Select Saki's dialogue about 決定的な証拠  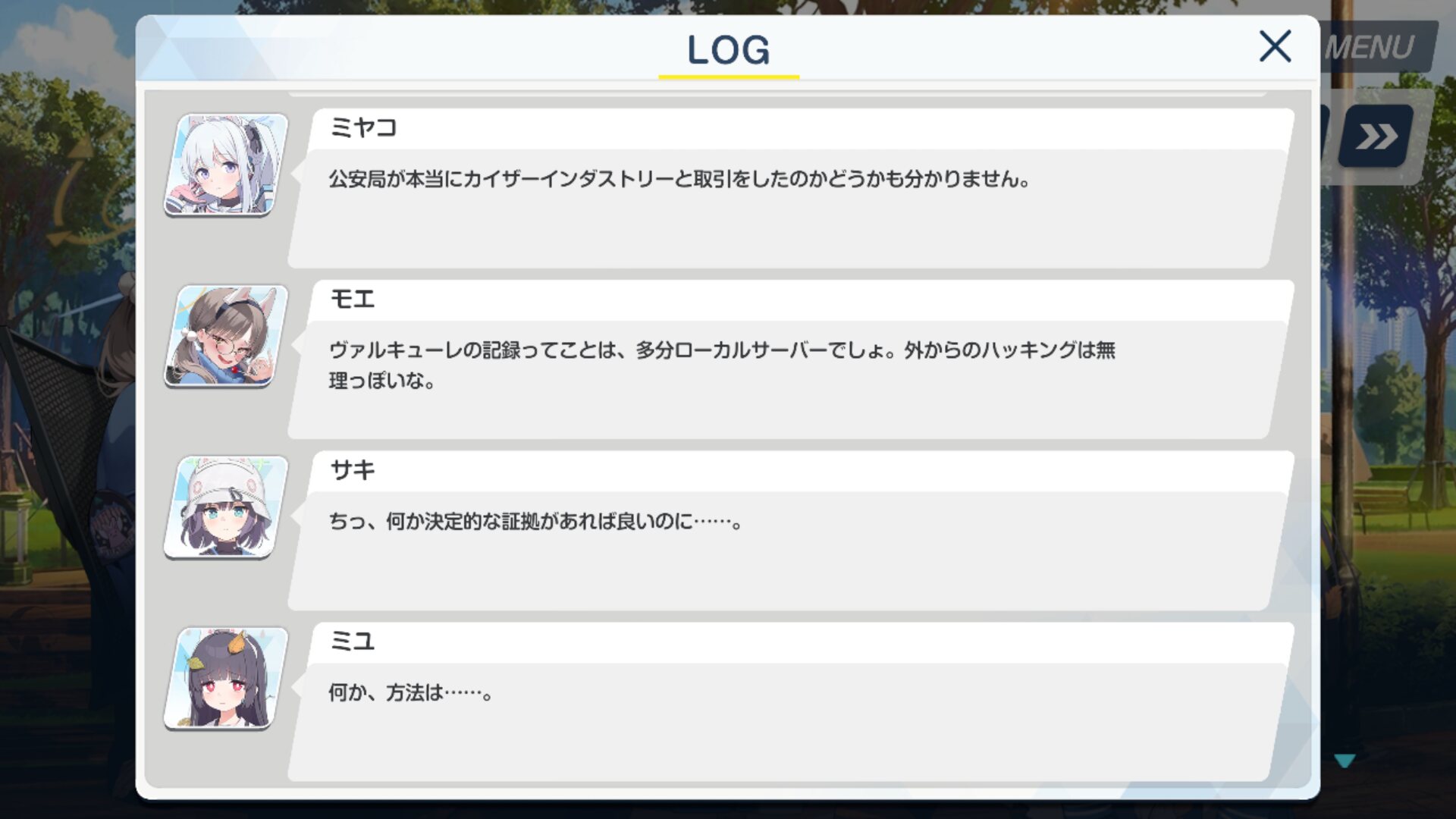(x=535, y=522)
